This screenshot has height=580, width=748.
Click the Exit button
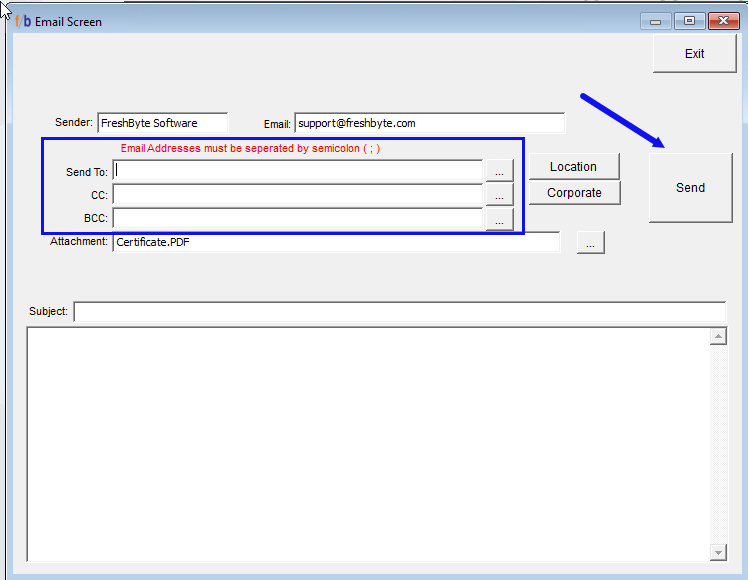pyautogui.click(x=694, y=54)
